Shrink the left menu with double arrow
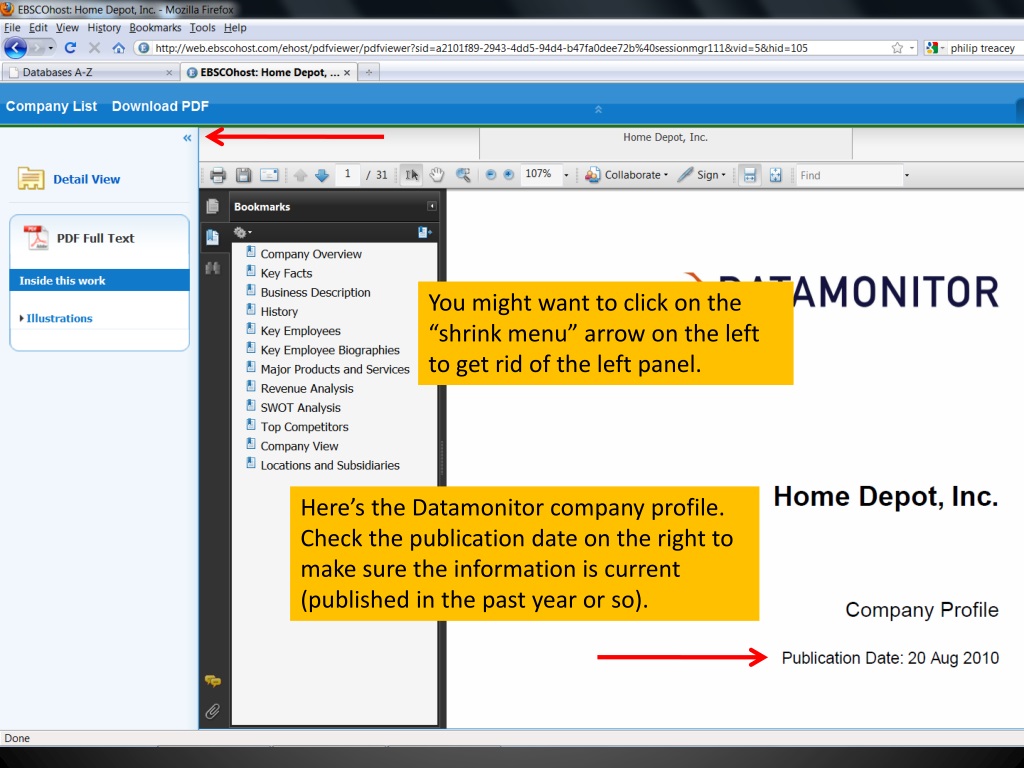The image size is (1024, 768). (187, 138)
